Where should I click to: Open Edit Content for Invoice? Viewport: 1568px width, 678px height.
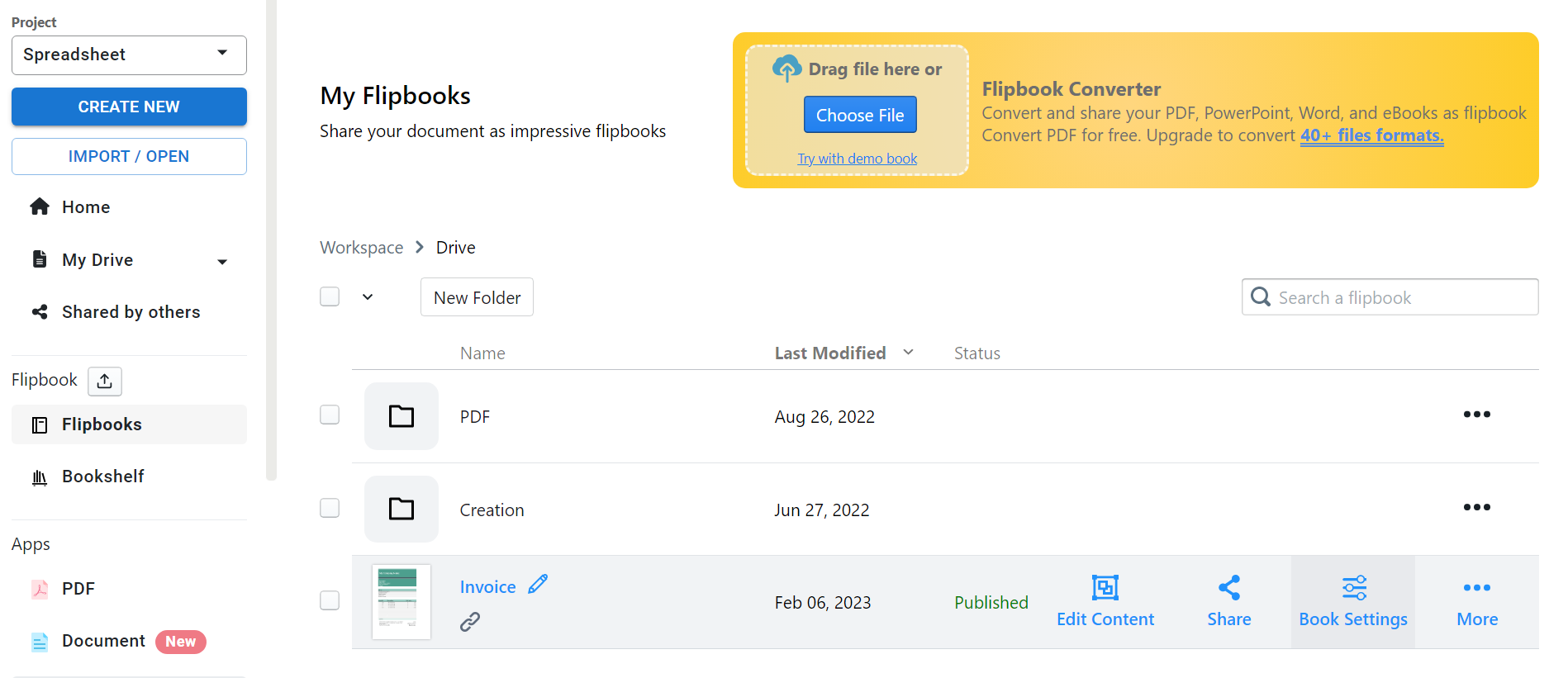tap(1105, 601)
